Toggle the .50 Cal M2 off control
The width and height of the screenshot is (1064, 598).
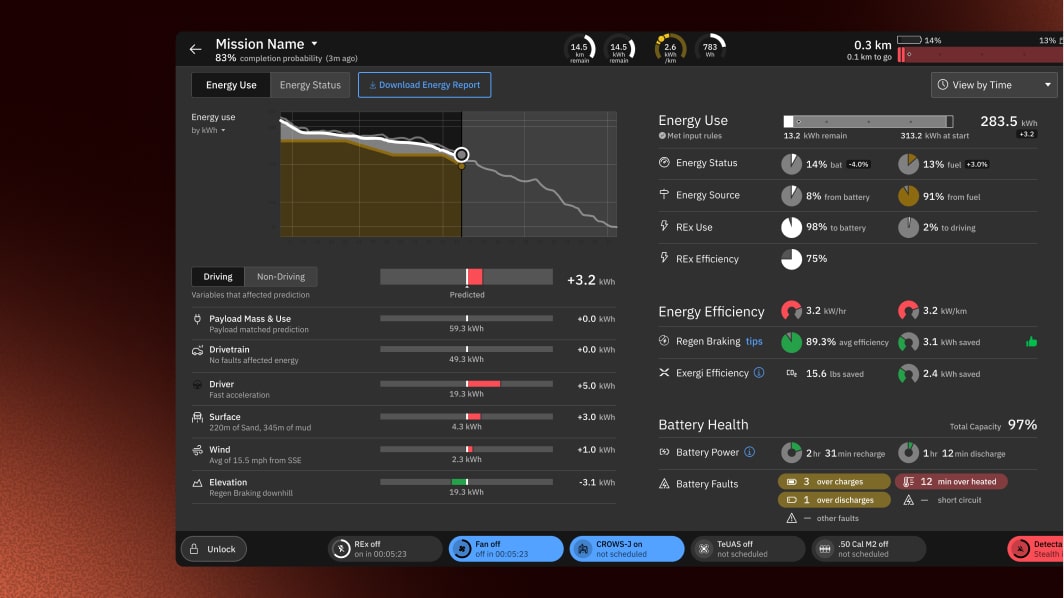pyautogui.click(x=869, y=549)
